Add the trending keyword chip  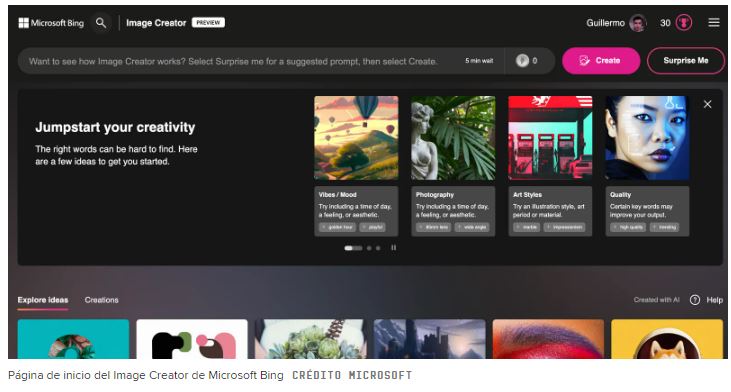665,227
